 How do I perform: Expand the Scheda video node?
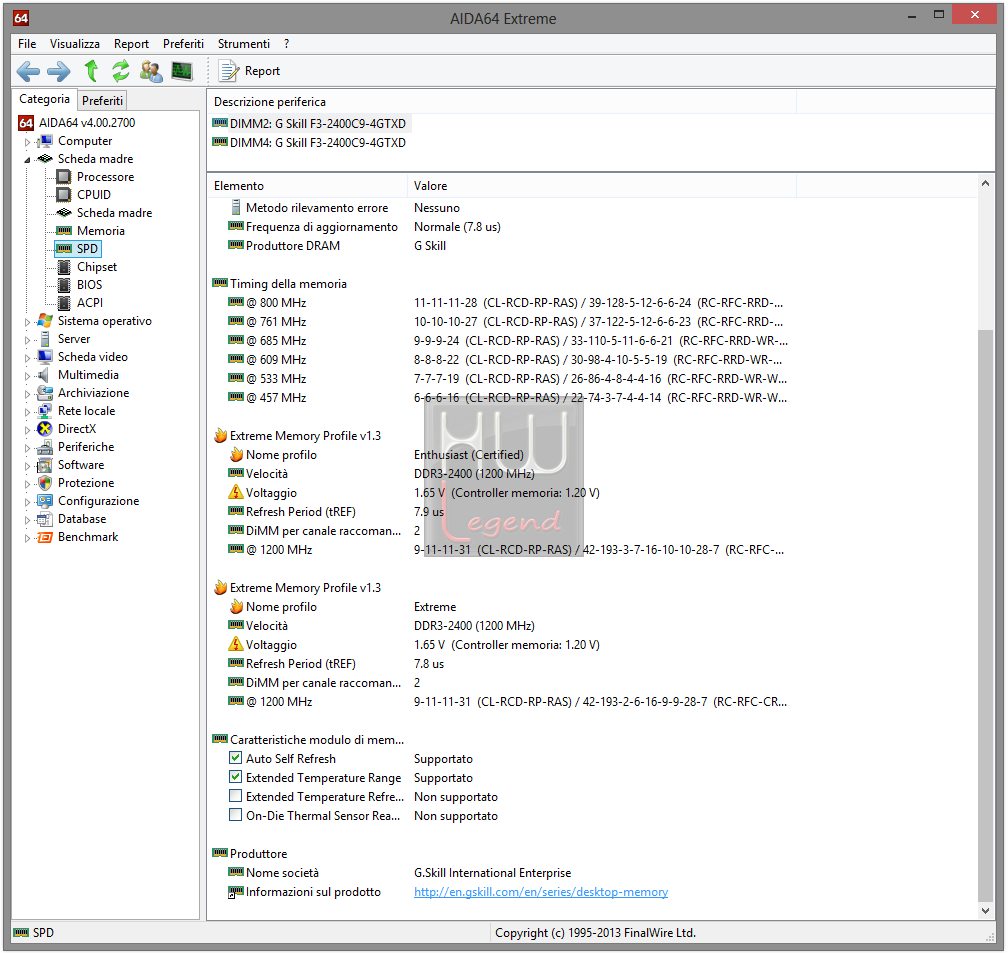coord(27,358)
